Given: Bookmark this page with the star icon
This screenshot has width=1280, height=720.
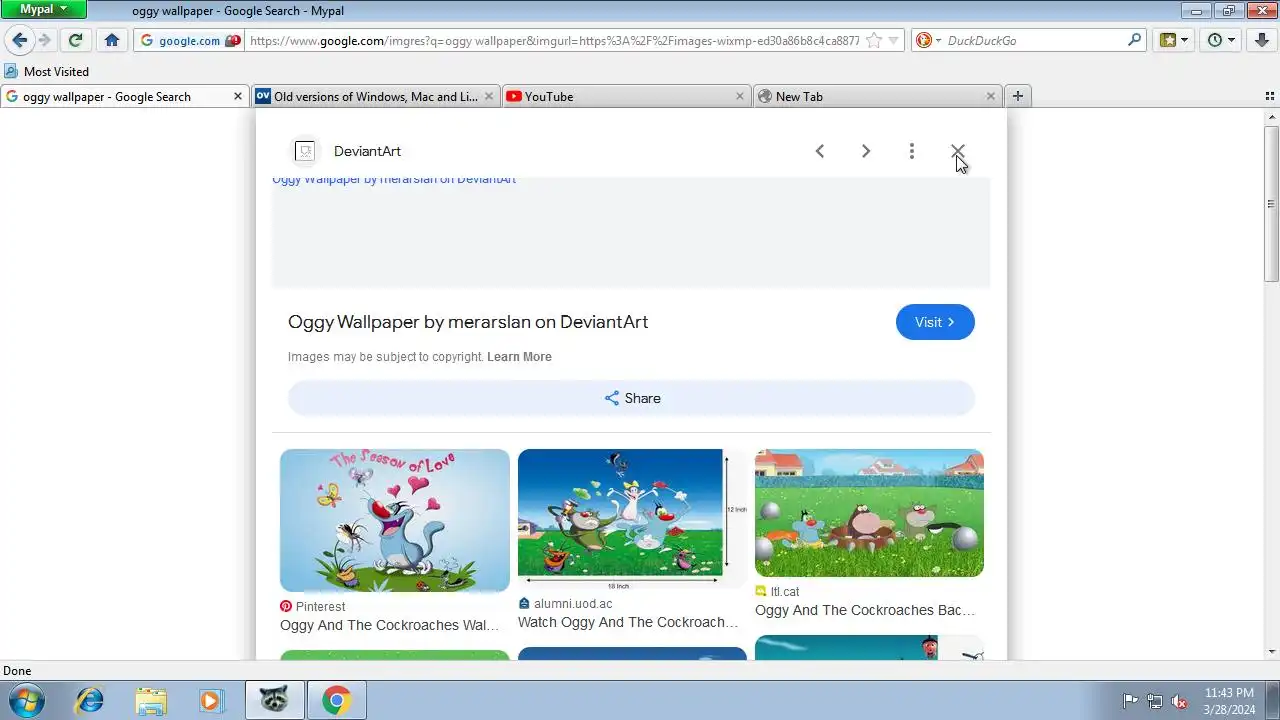Looking at the screenshot, I should coord(873,41).
